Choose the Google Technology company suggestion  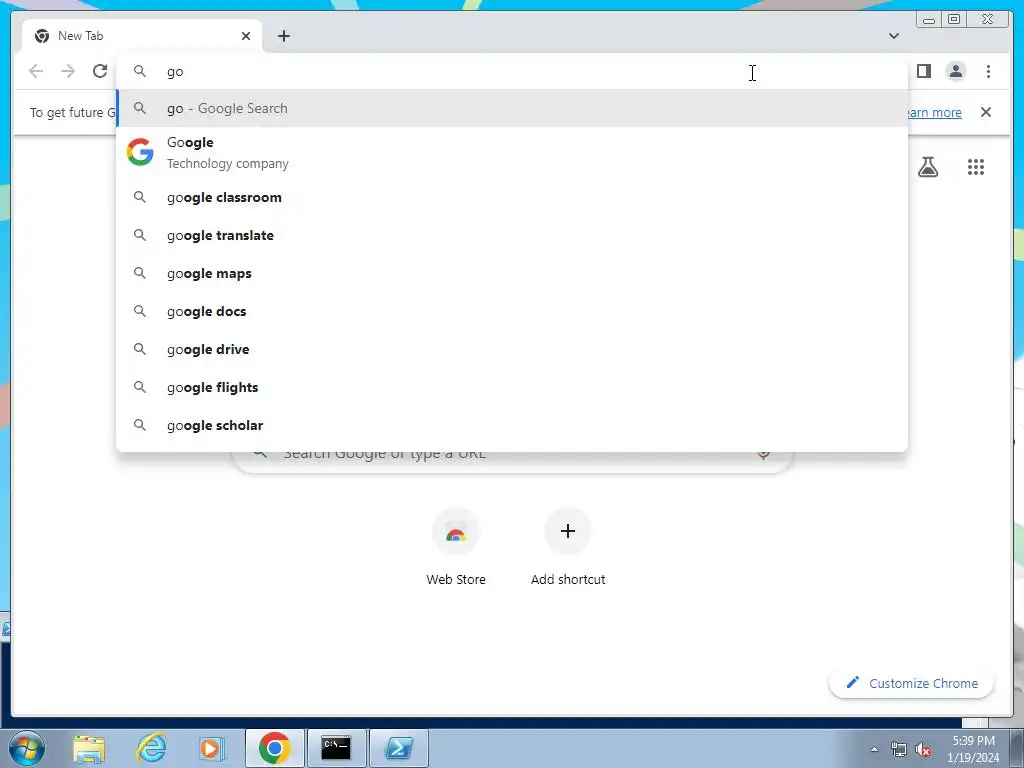point(512,152)
